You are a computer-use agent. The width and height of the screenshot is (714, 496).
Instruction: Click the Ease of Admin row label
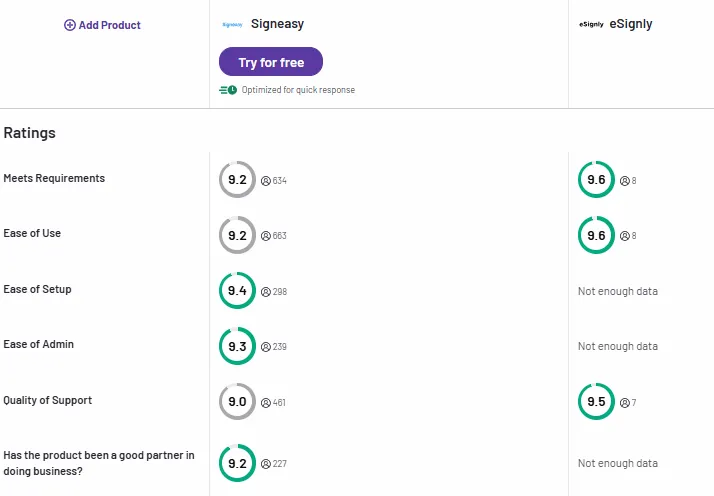39,344
